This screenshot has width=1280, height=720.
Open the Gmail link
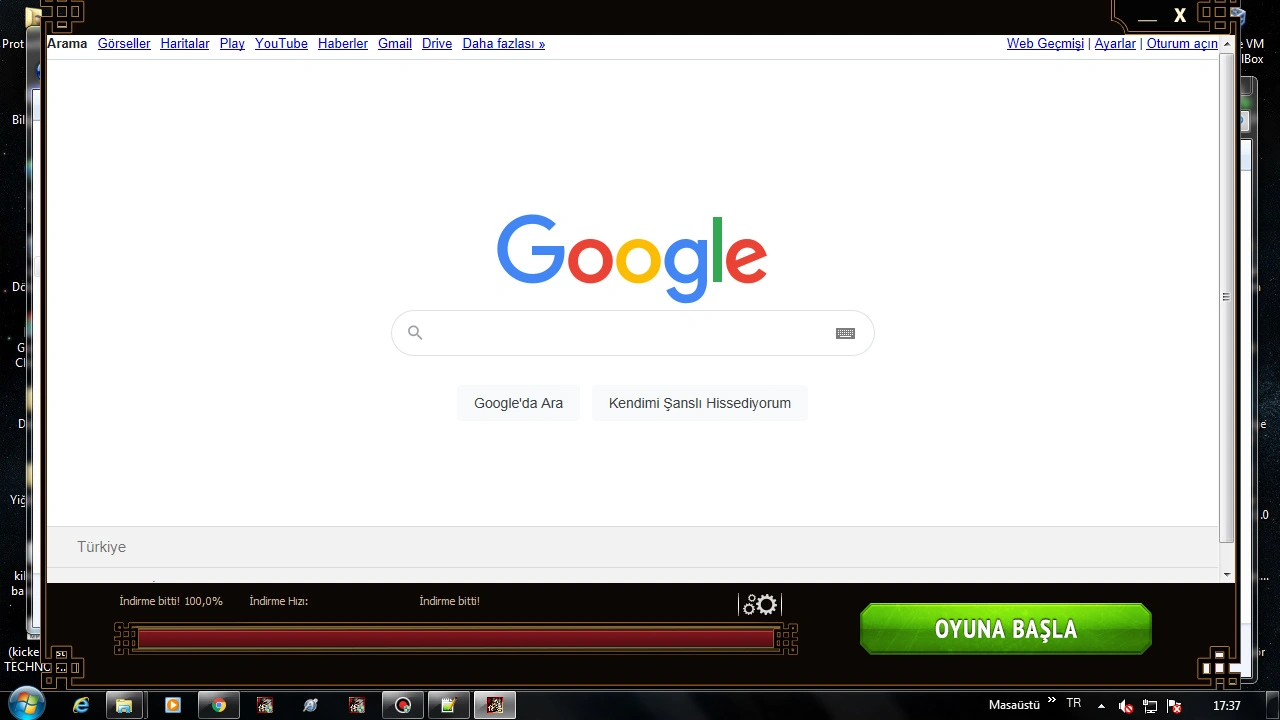pos(395,44)
